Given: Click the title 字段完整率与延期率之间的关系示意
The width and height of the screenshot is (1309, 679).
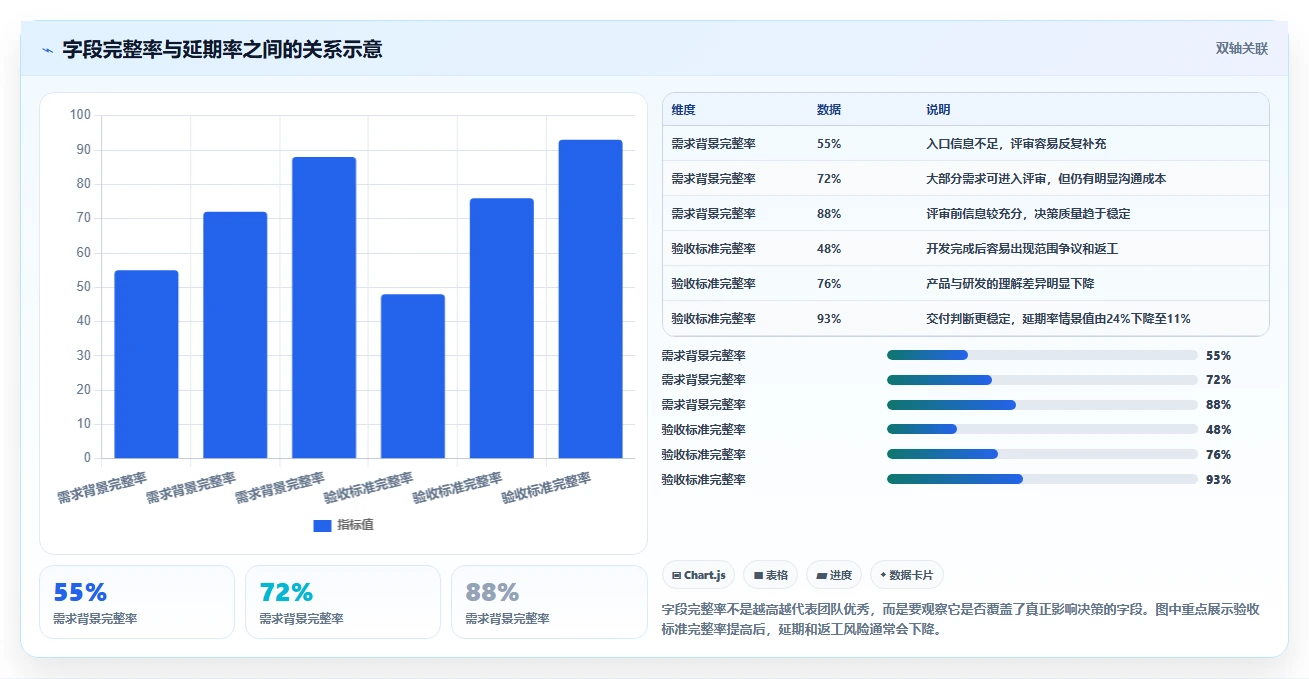Looking at the screenshot, I should [x=222, y=49].
